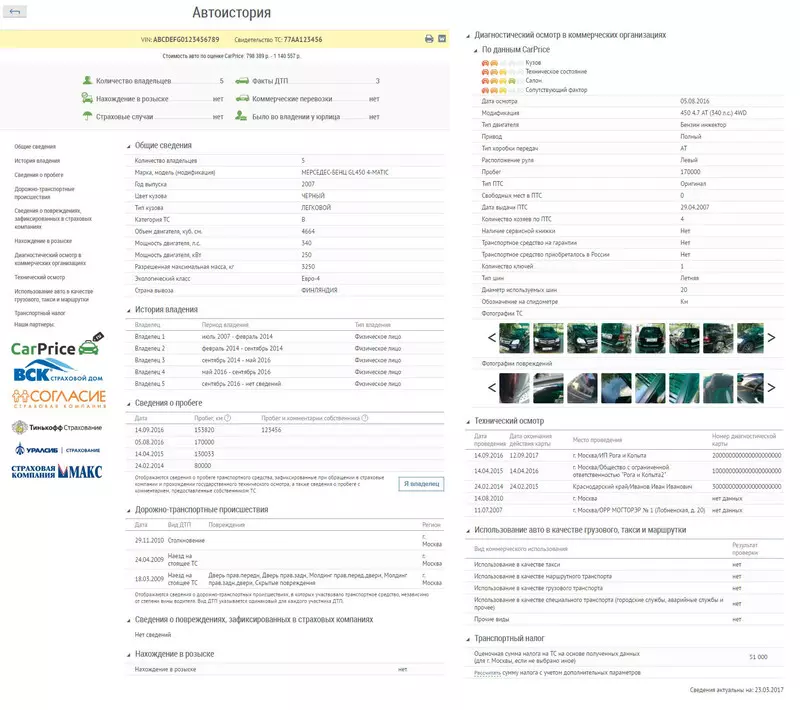Jump to Транспортный налог via sidebar

(40, 313)
